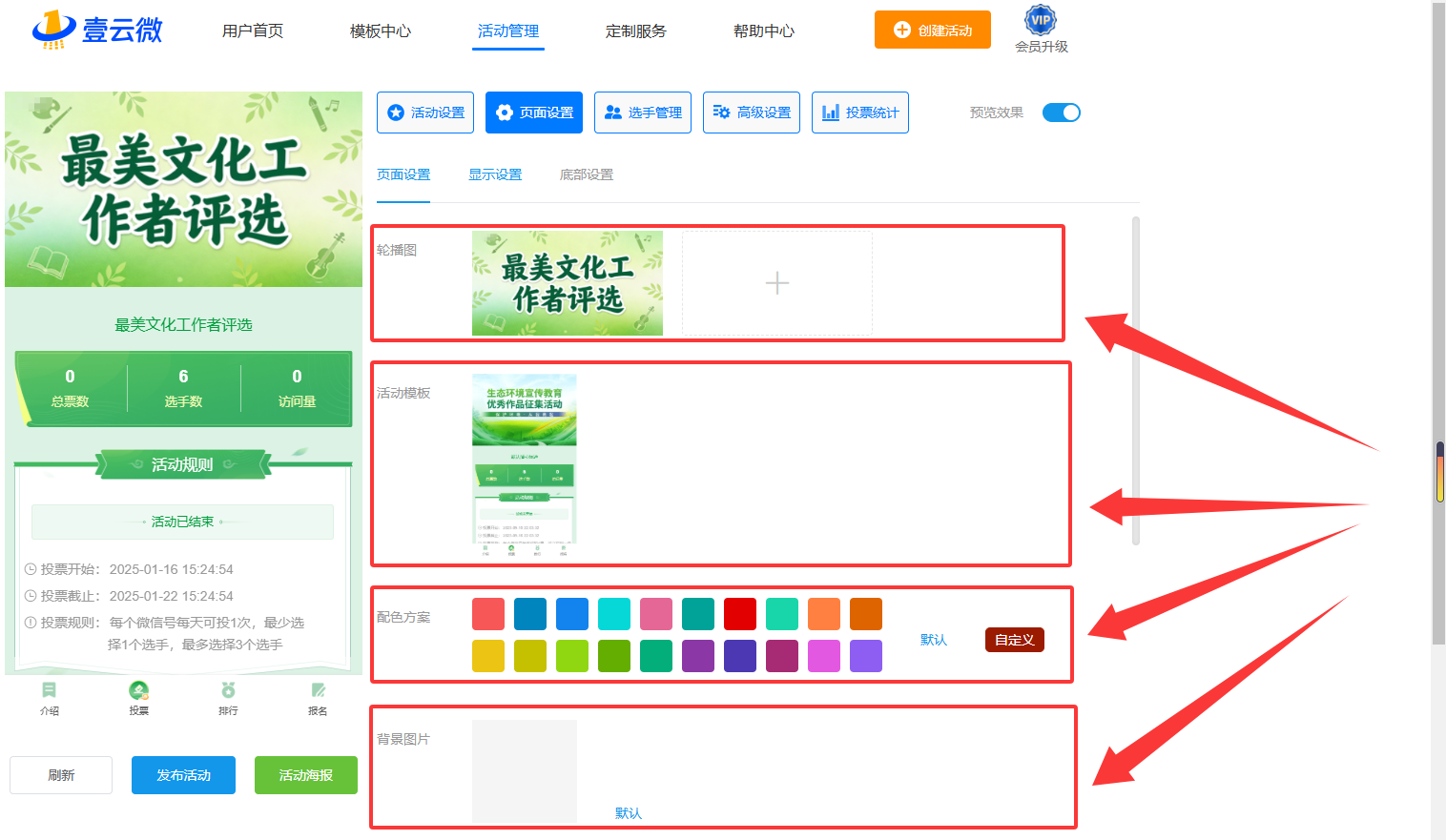The height and width of the screenshot is (840, 1446).
Task: Tap the 排行 icon in preview footer
Action: click(x=228, y=698)
